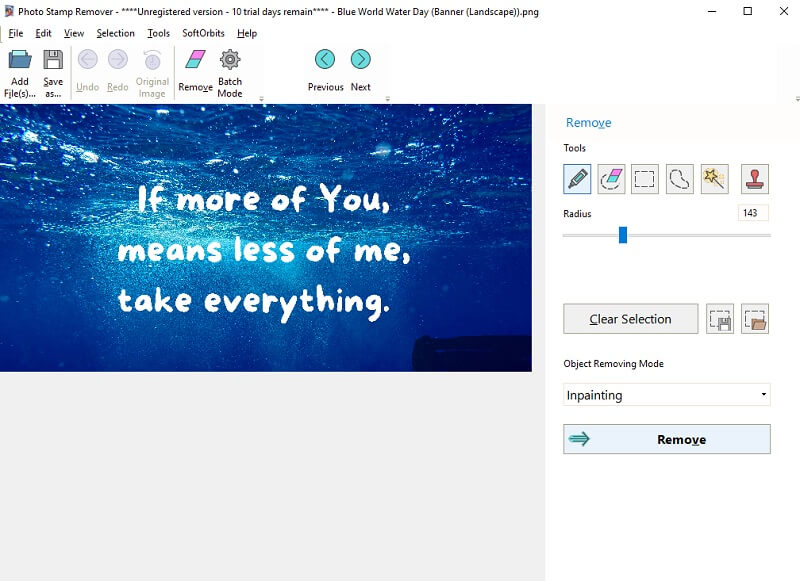Click the Radius slider handle

tap(622, 235)
